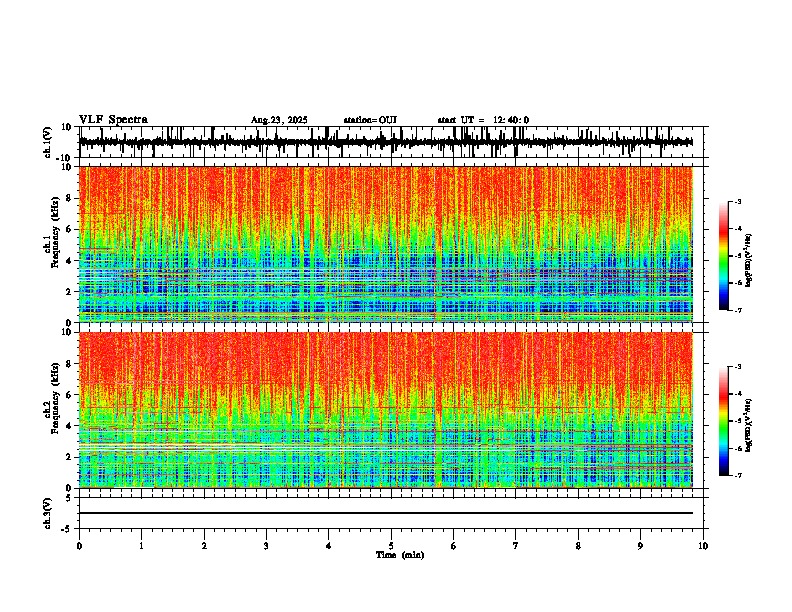
Task: Click the 'ch.3(V)' axis label
Action: click(x=49, y=513)
